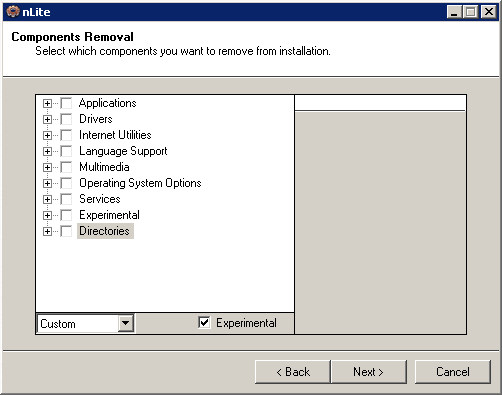Cancel the nLite wizard

click(x=453, y=372)
